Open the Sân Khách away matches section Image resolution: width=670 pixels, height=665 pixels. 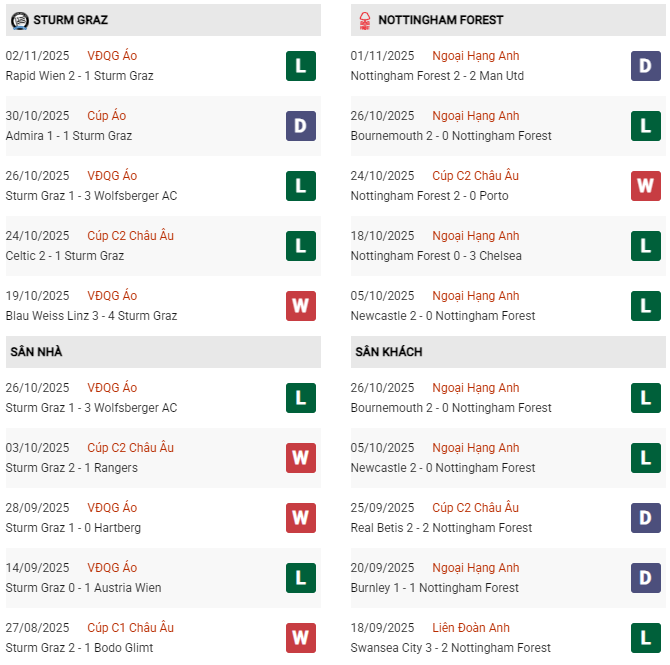click(x=388, y=352)
